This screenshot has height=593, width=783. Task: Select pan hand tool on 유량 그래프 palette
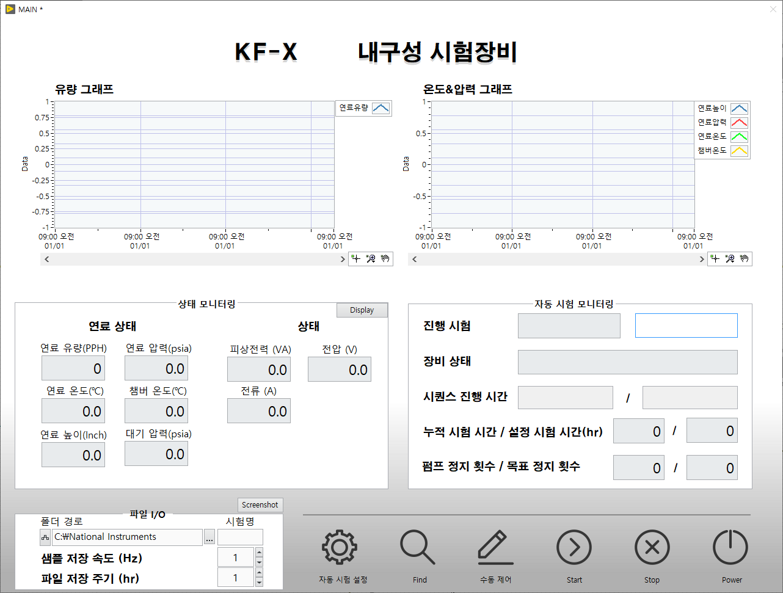pyautogui.click(x=385, y=259)
